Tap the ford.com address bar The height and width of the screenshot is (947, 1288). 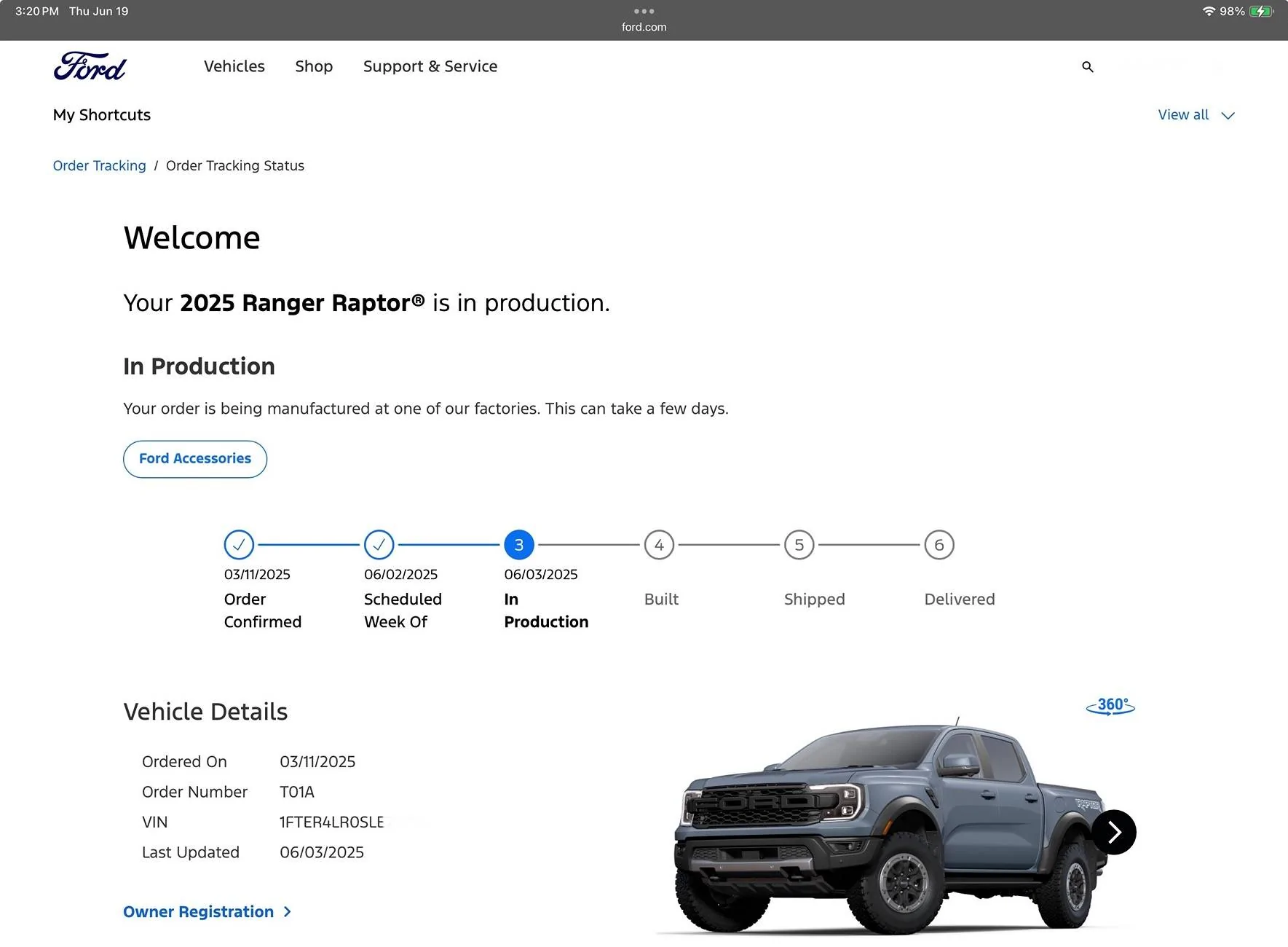644,27
